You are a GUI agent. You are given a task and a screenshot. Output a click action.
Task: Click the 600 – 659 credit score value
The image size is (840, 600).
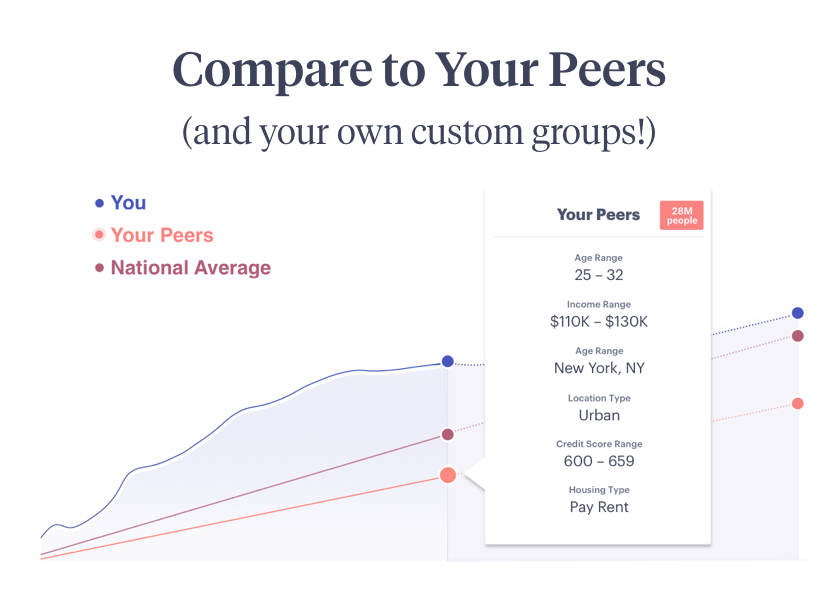[x=599, y=461]
